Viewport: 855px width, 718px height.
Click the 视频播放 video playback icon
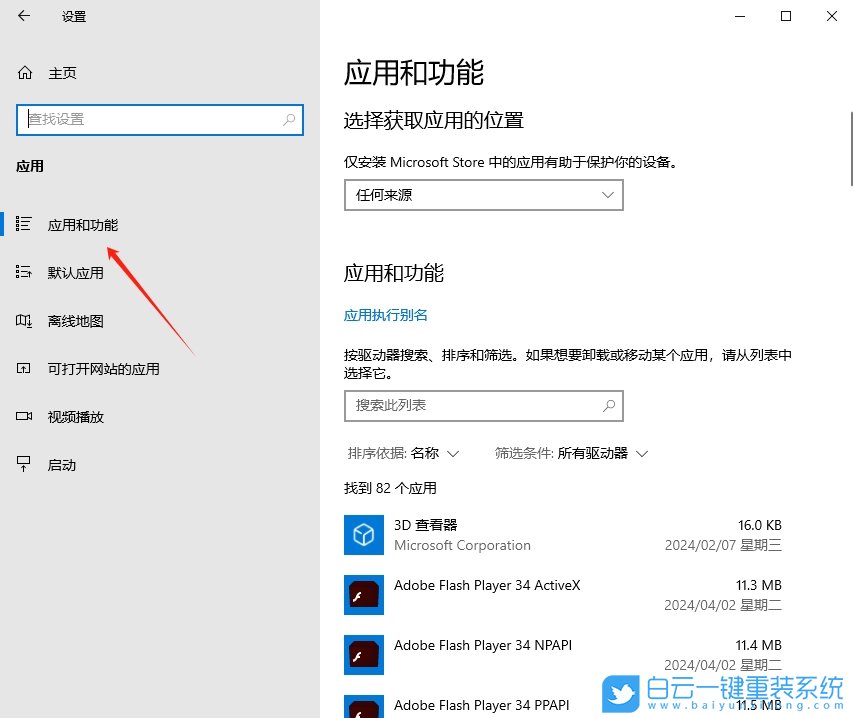point(25,416)
